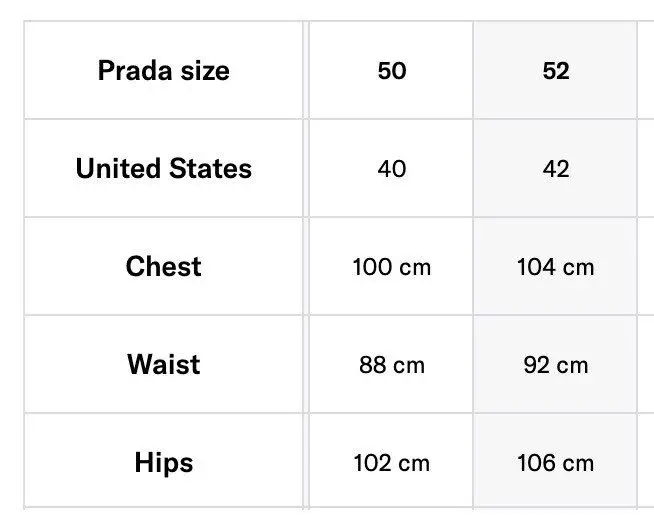The width and height of the screenshot is (654, 520).
Task: Select the 106 cm hips measurement
Action: [x=556, y=462]
